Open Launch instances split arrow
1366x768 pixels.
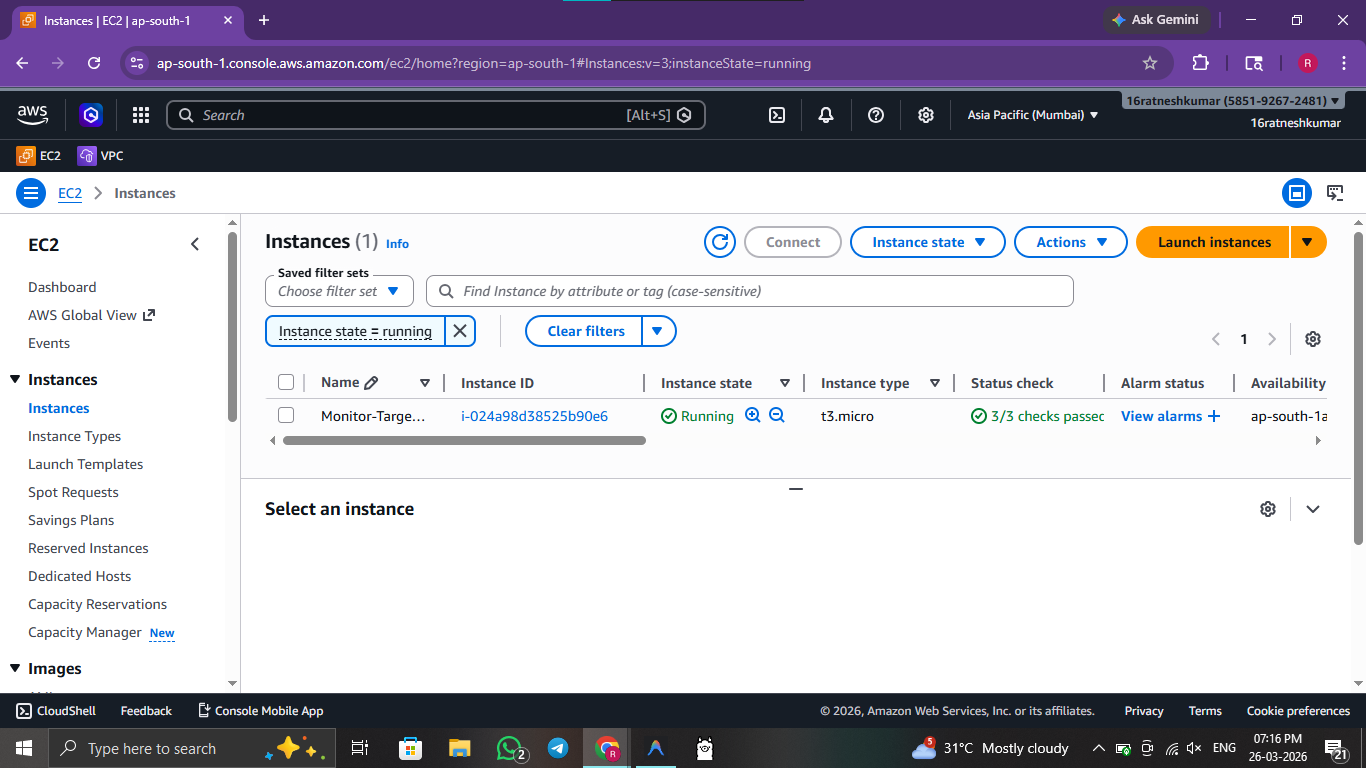1308,242
